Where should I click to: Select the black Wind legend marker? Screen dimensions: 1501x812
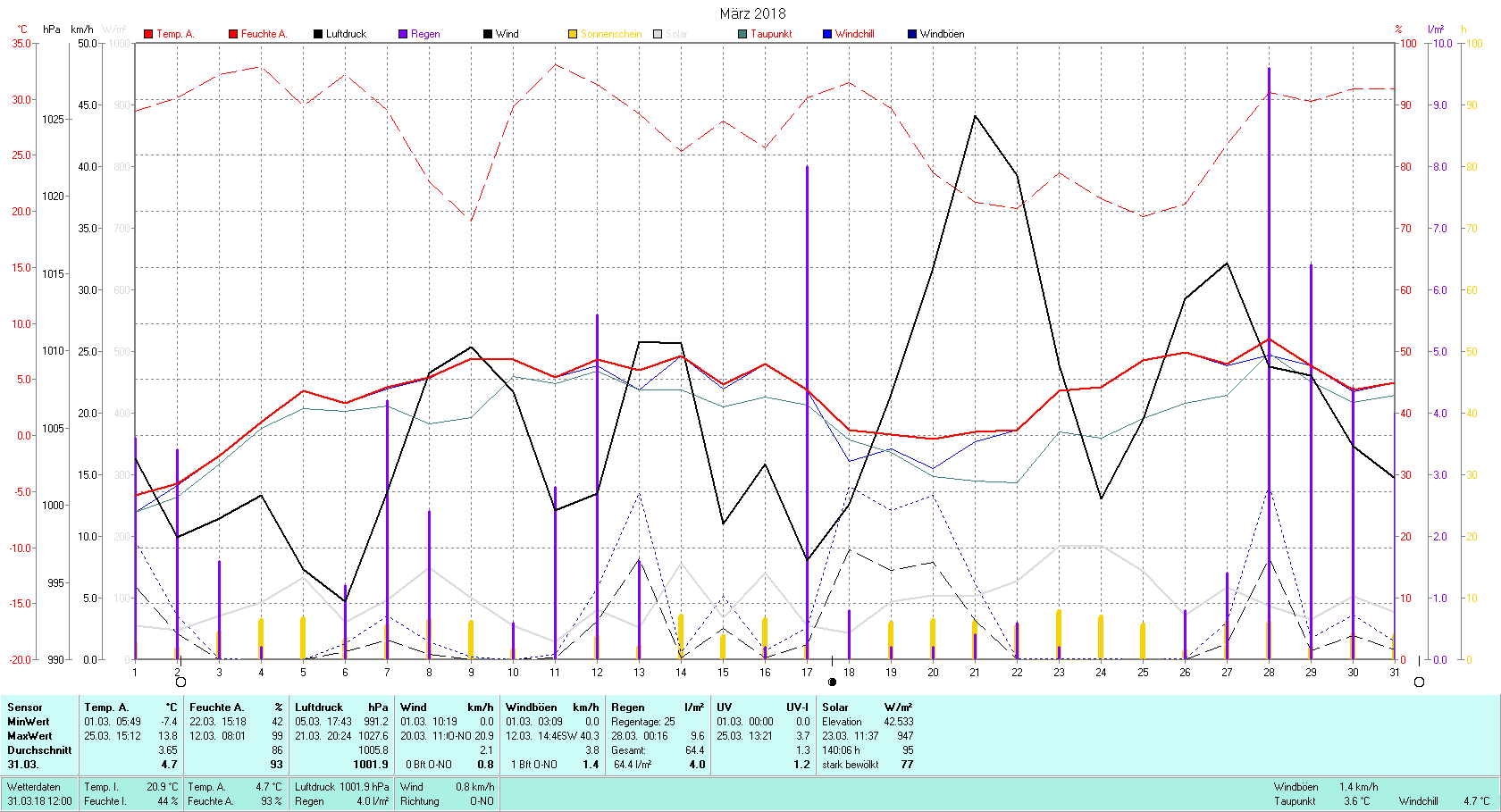[x=488, y=34]
